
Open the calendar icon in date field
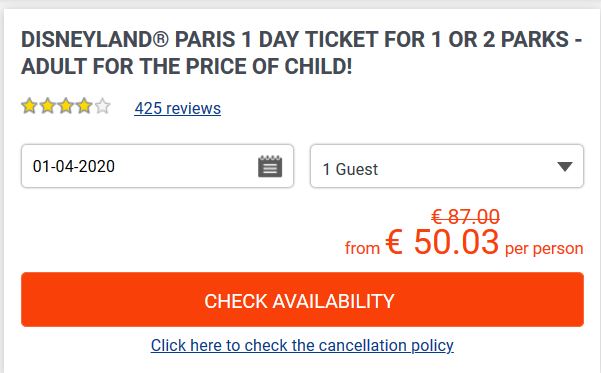click(270, 166)
